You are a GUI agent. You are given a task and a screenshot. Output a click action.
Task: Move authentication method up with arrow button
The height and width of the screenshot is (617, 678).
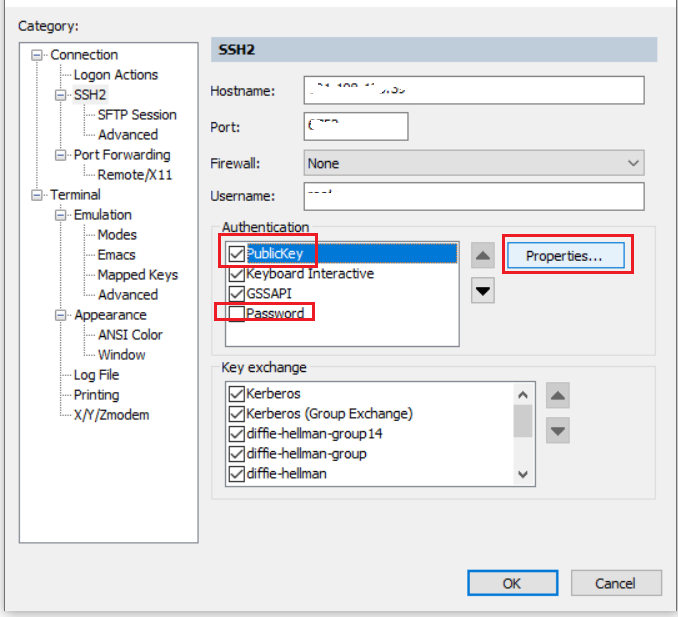[483, 256]
